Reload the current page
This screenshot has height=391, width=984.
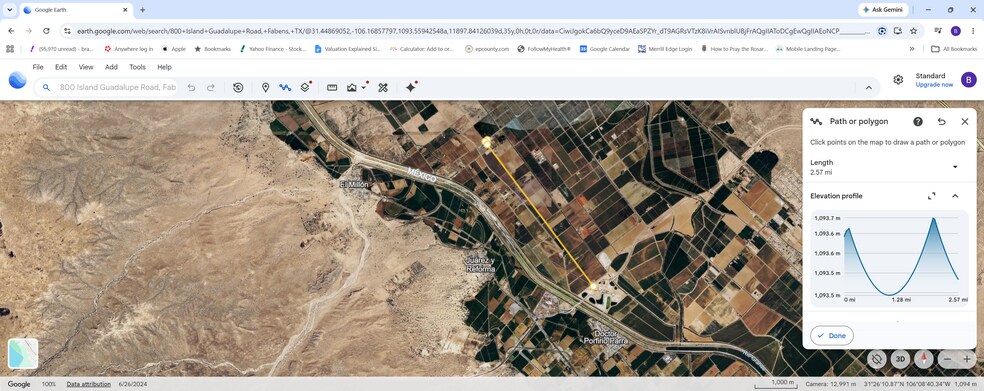46,31
